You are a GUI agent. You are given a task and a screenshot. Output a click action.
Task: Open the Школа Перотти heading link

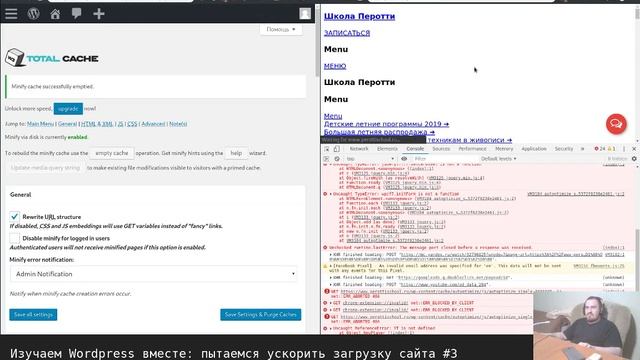360,16
